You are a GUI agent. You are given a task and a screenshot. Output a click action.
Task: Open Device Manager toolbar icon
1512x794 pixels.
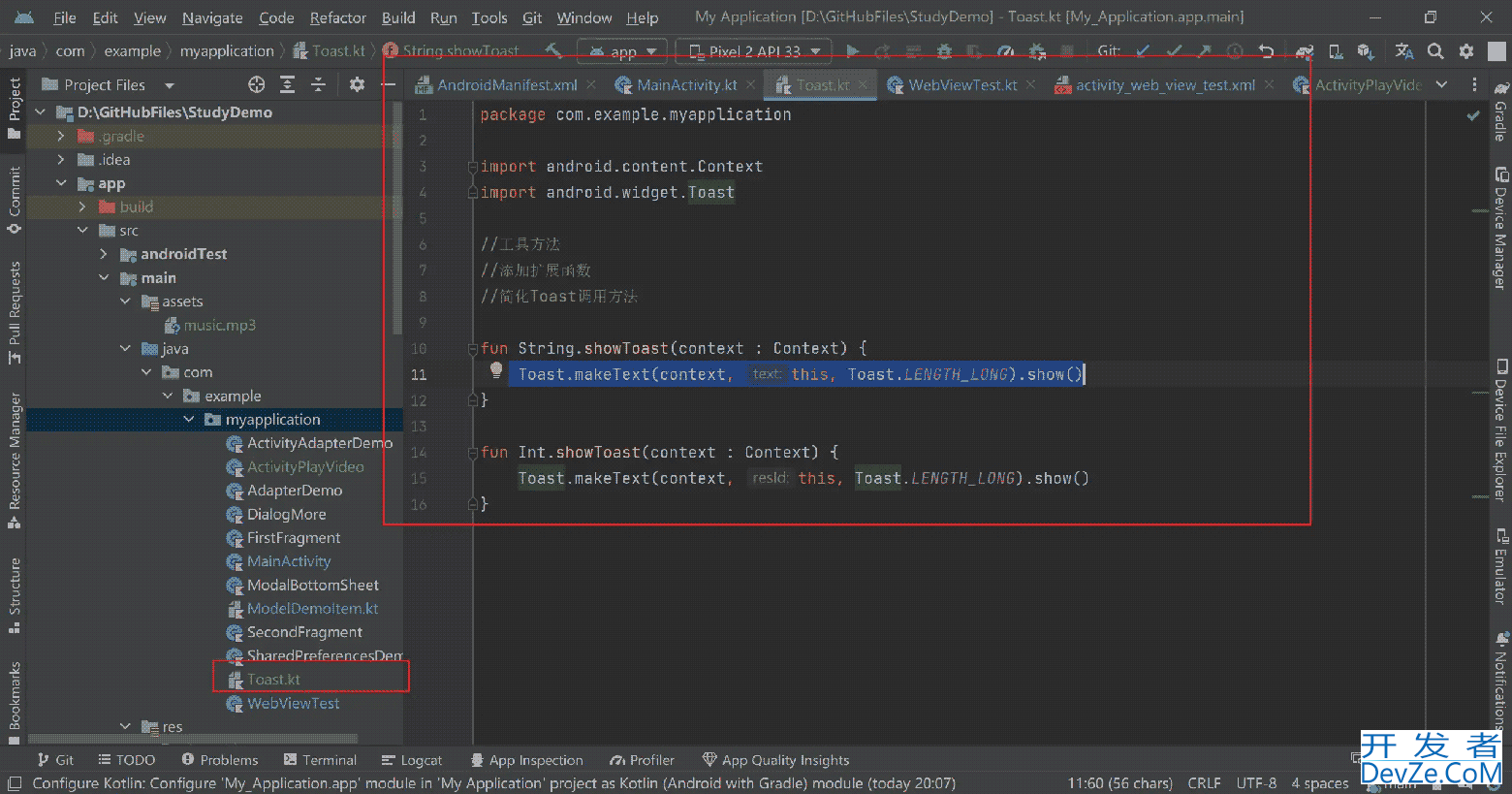point(1336,51)
